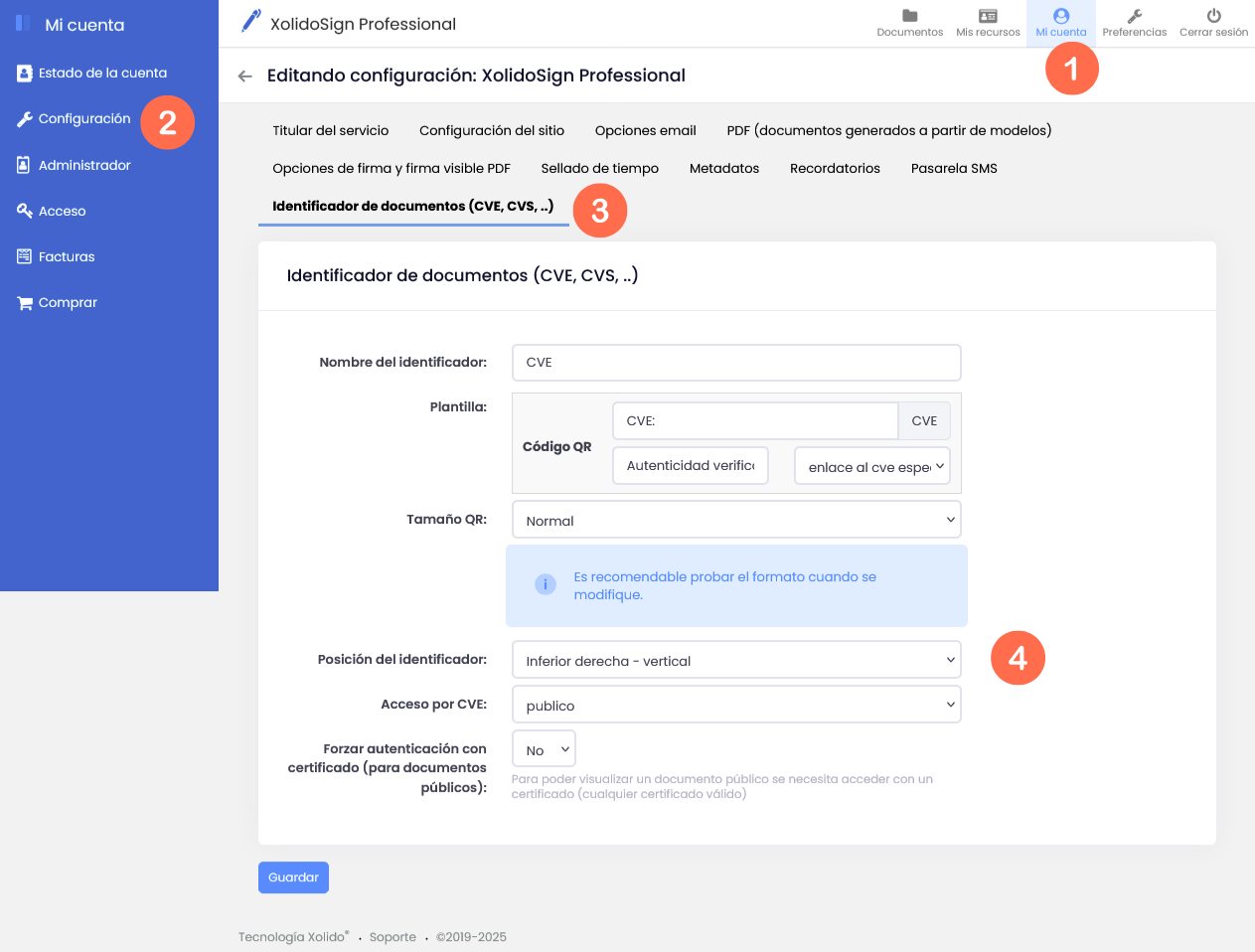Open the PDF documentos generados tab

889,131
